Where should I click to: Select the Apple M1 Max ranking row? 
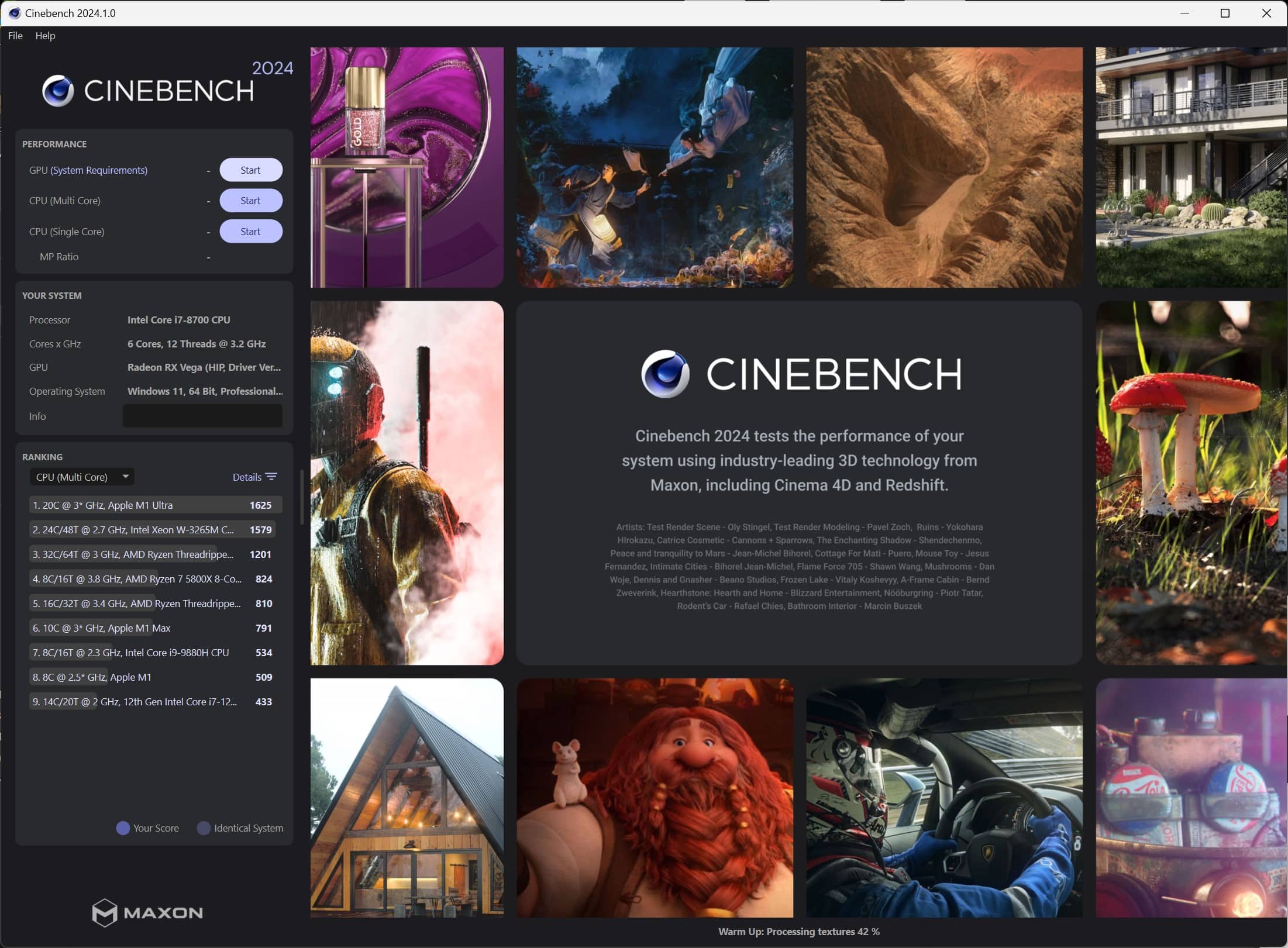click(x=156, y=628)
